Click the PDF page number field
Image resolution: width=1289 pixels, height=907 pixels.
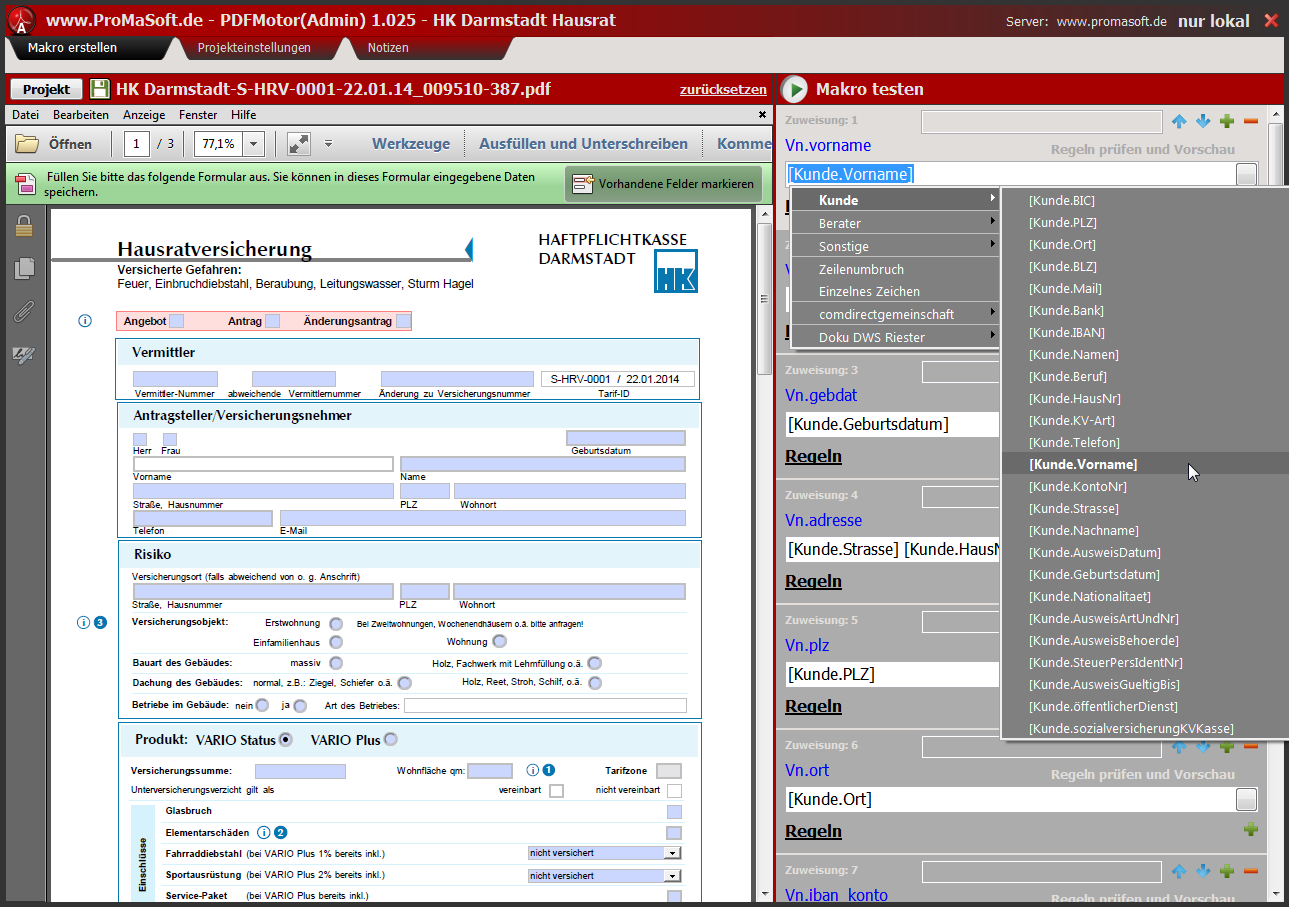pyautogui.click(x=138, y=144)
